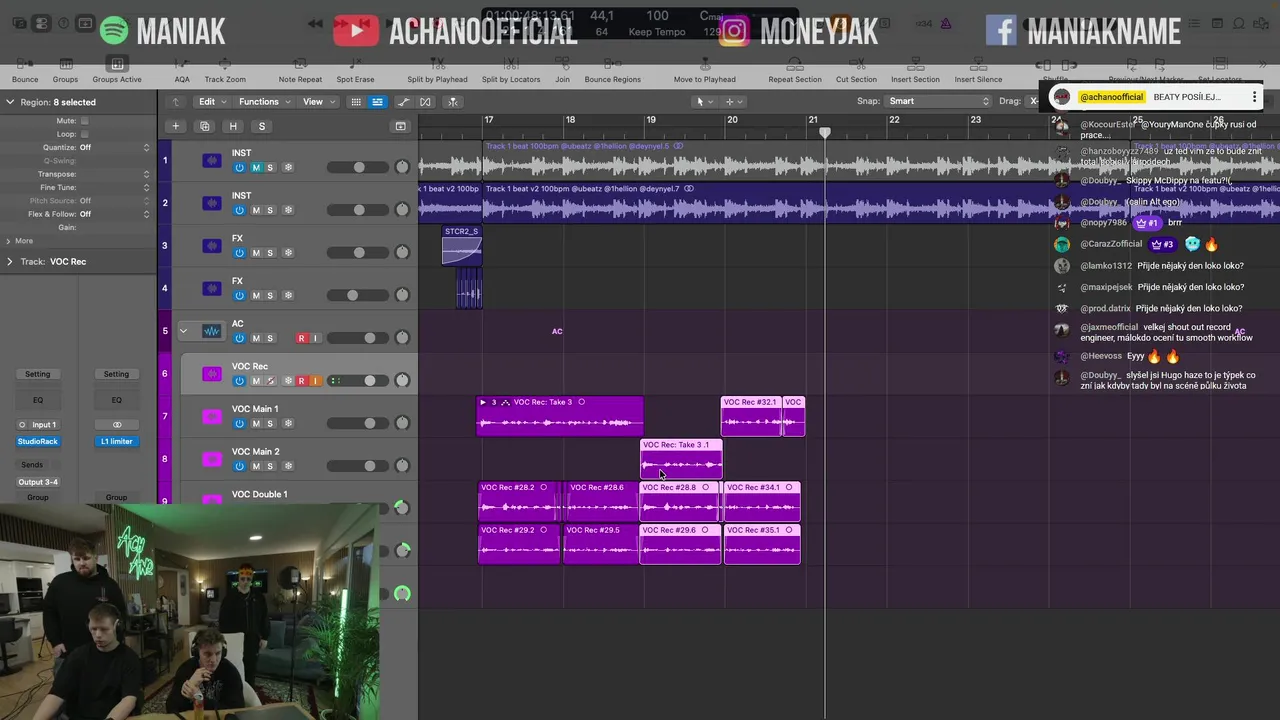Open the pointer tool dropdown
Image resolution: width=1280 pixels, height=720 pixels.
[703, 101]
